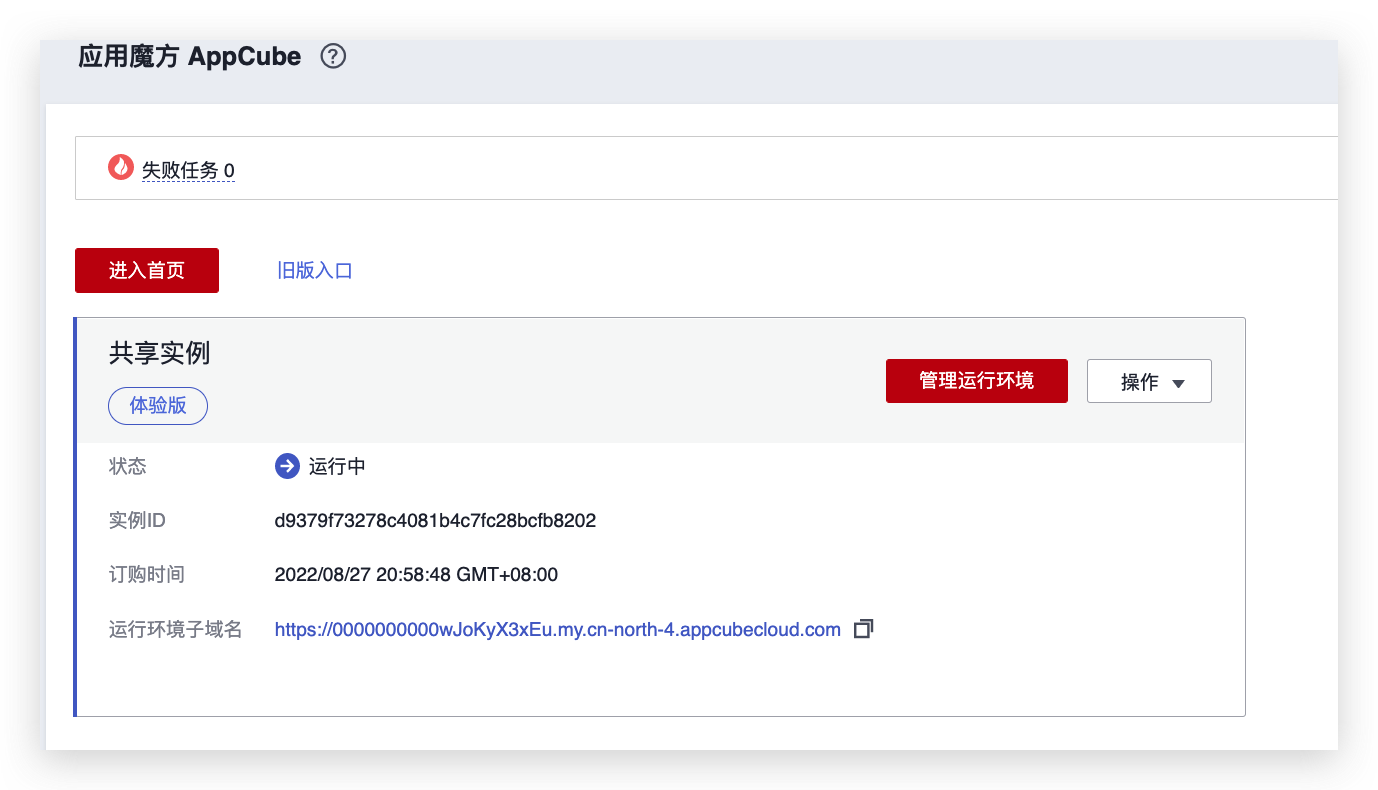Click the order time 2022/08/27 20:58:48 GMT+08:00

point(416,575)
